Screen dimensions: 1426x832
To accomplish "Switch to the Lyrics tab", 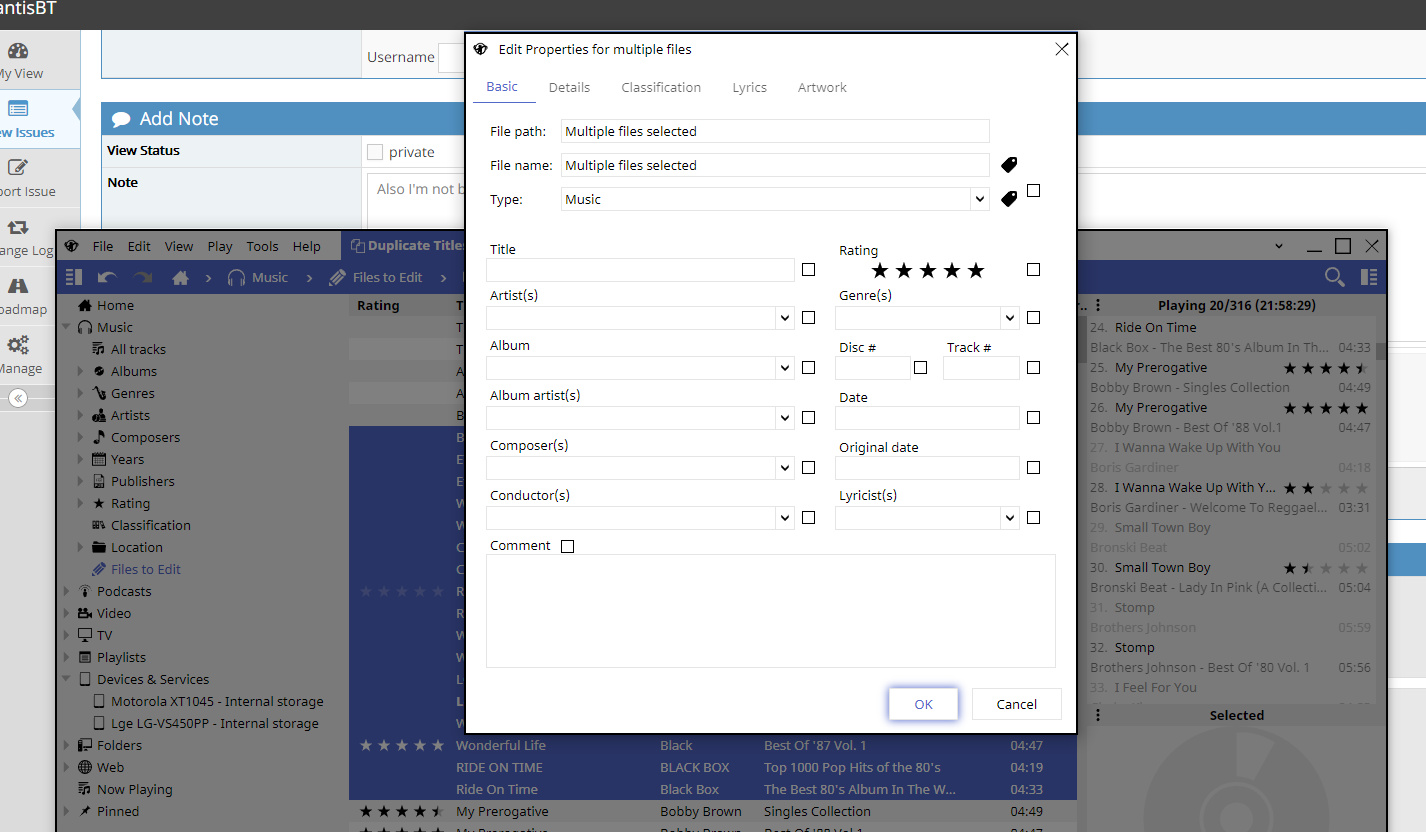I will point(749,88).
